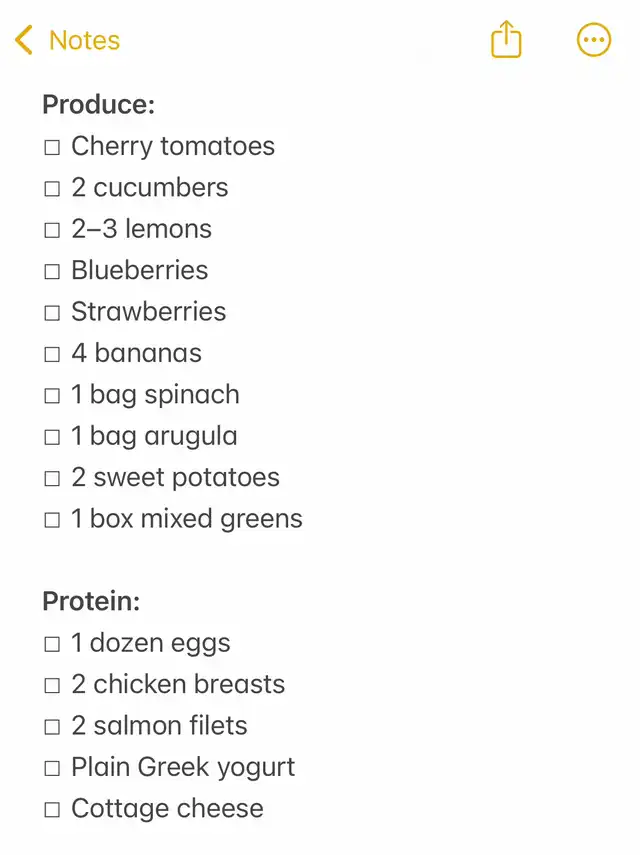640x855 pixels.
Task: Tick the Blueberries checkbox
Action: pyautogui.click(x=52, y=272)
